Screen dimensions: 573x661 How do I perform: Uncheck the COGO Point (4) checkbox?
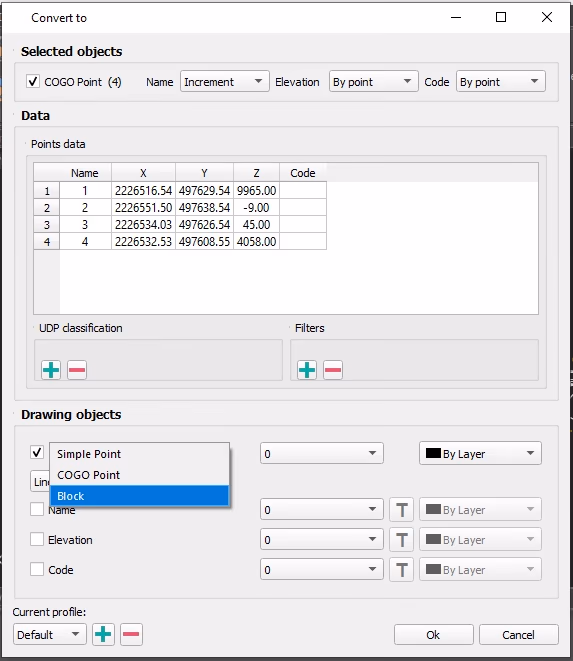pyautogui.click(x=33, y=81)
